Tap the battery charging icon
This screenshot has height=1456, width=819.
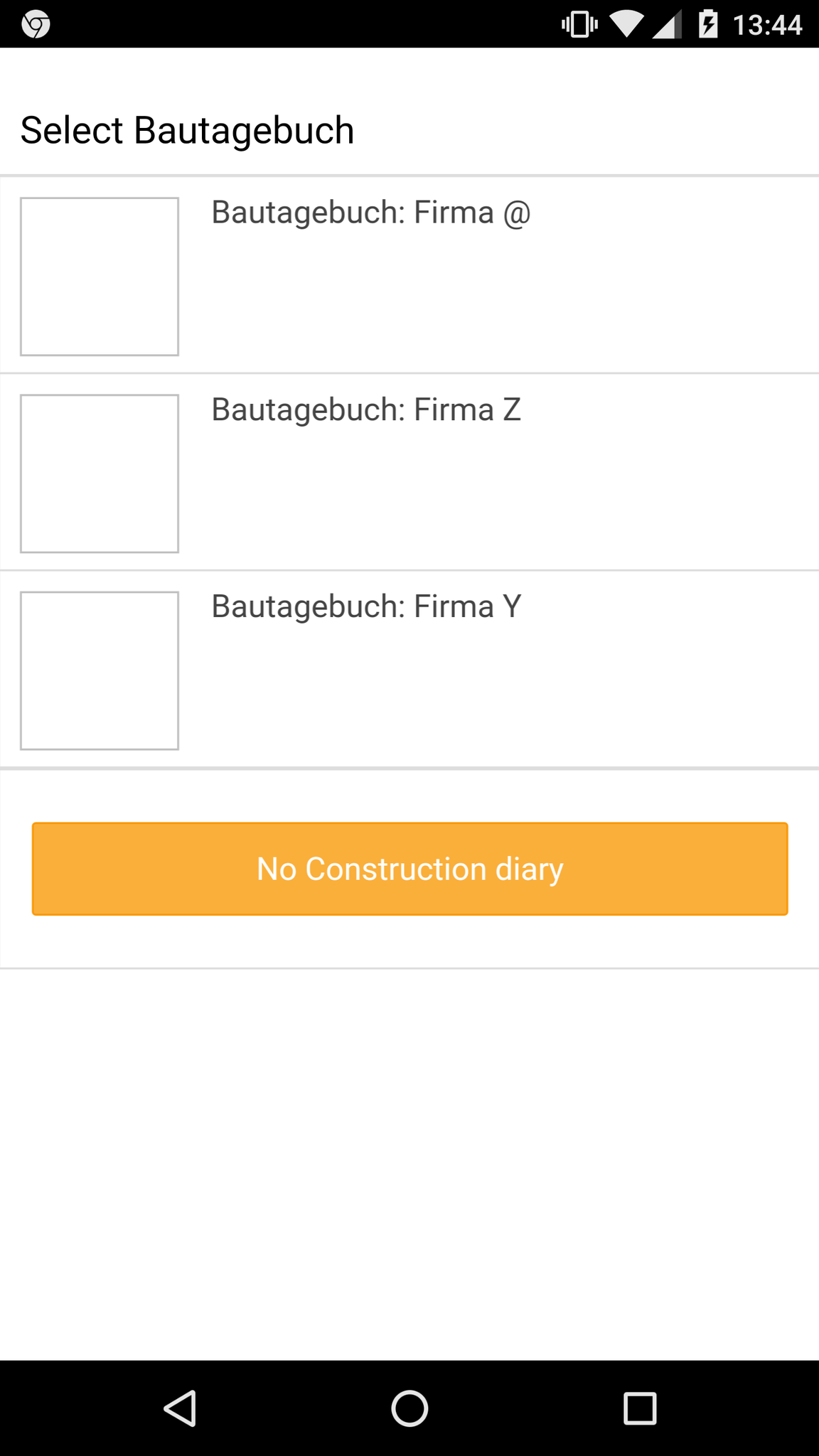point(708,25)
